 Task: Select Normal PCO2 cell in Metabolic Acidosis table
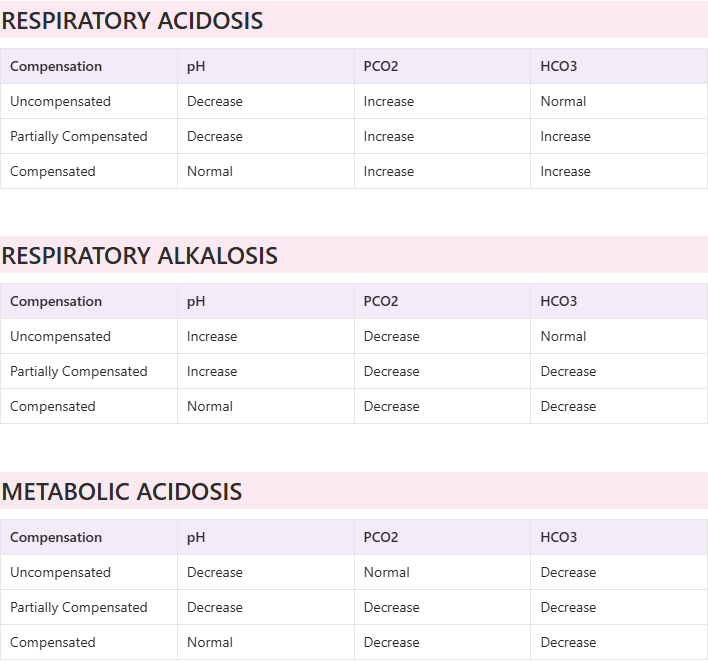pos(387,573)
